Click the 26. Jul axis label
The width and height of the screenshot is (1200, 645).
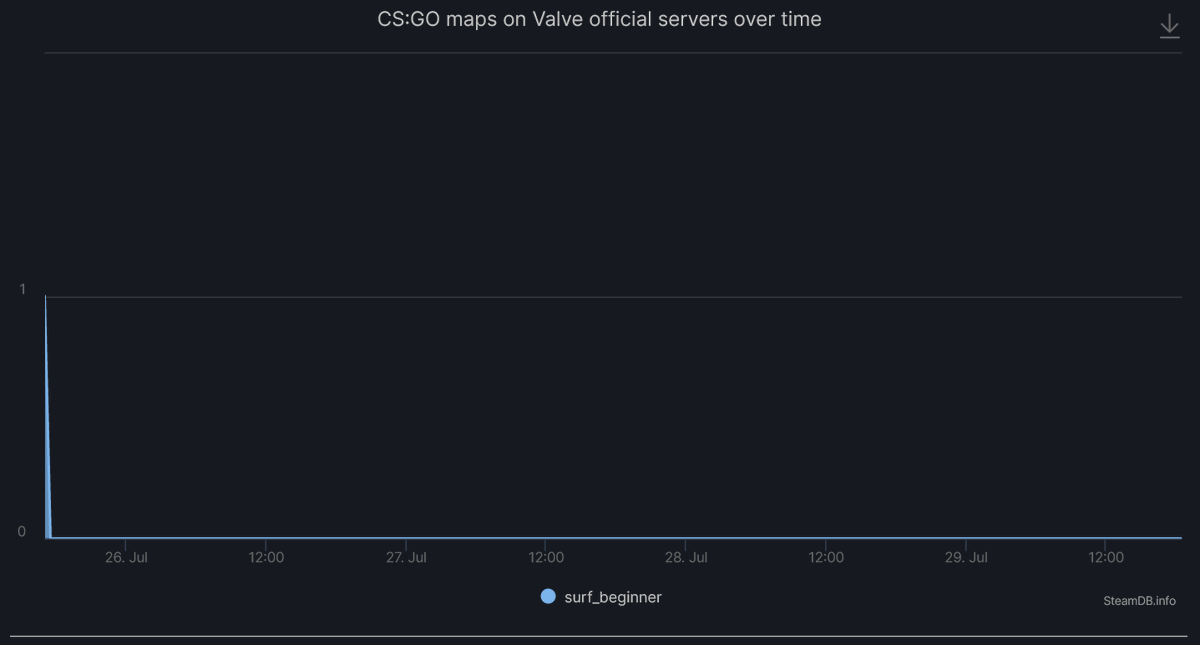126,557
